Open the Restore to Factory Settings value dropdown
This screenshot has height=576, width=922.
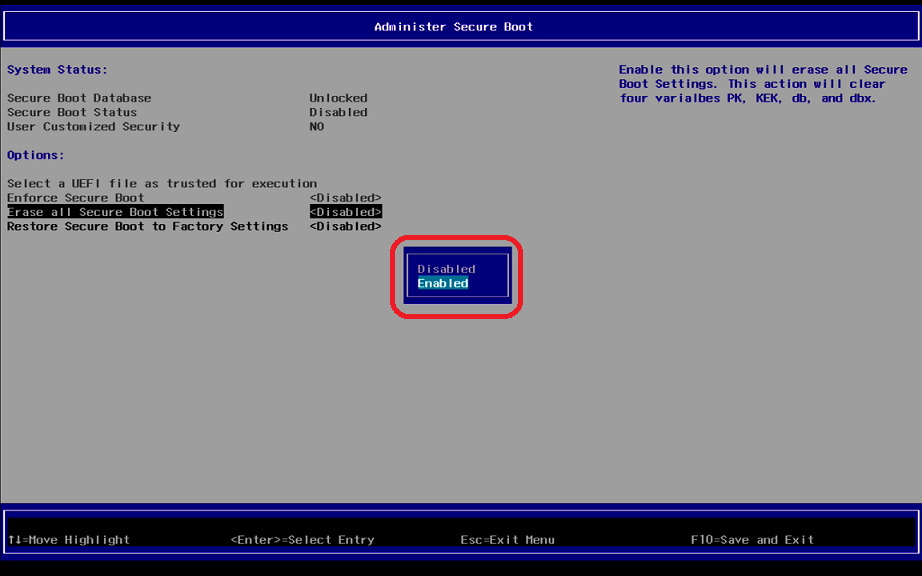coord(345,226)
